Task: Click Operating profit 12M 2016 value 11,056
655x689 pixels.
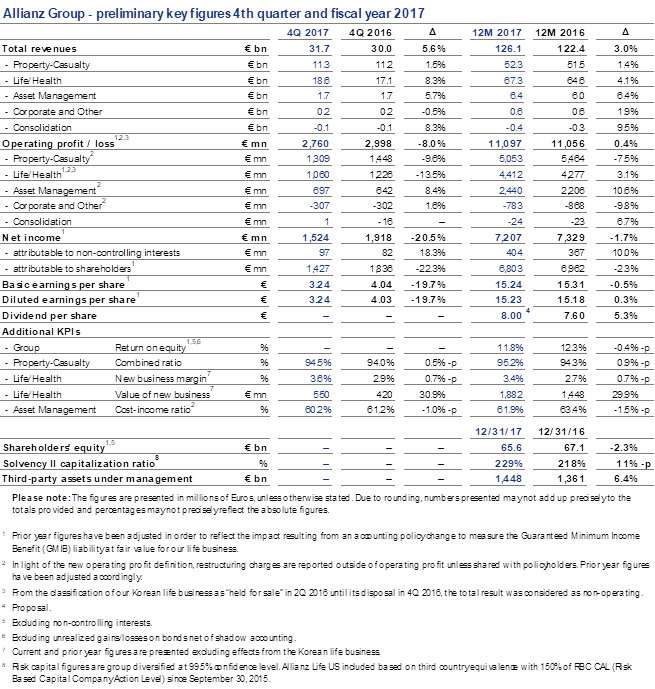Action: tap(568, 144)
